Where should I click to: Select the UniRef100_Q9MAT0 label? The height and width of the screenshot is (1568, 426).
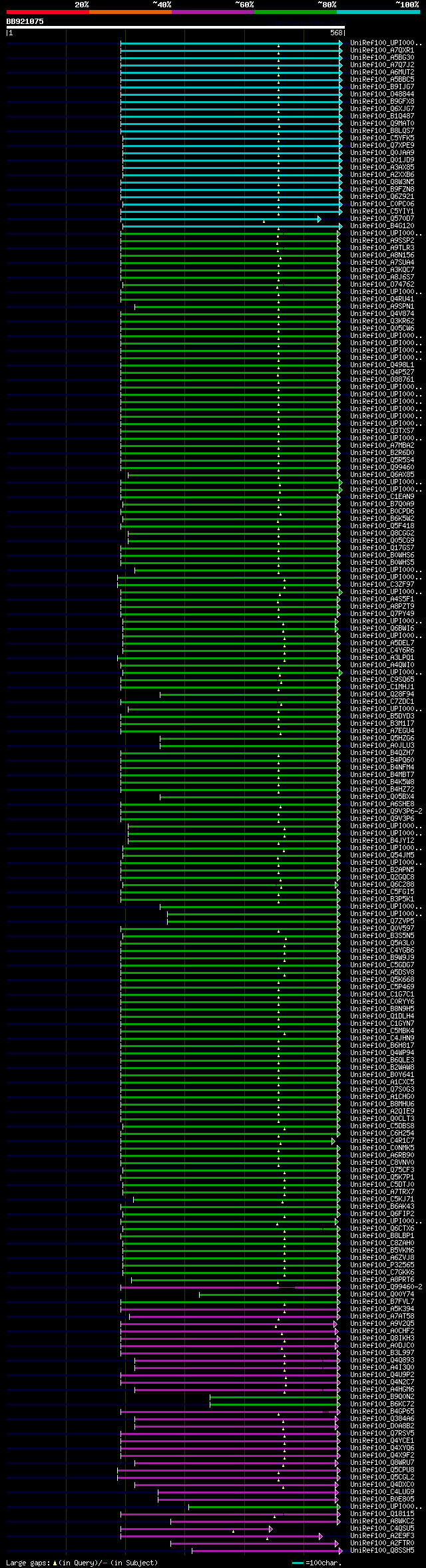pyautogui.click(x=382, y=123)
